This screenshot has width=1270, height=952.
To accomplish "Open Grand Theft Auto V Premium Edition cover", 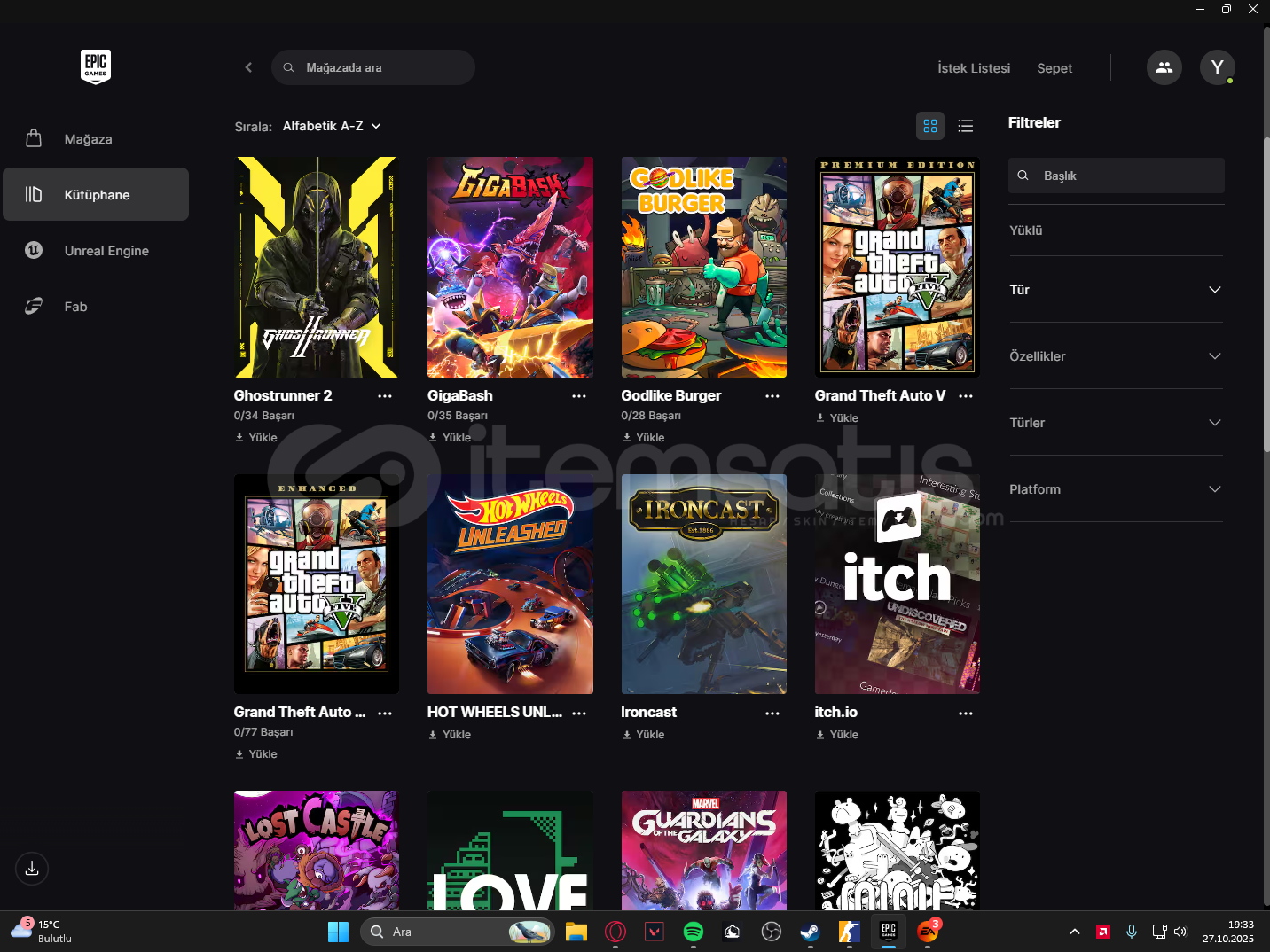I will coord(898,267).
